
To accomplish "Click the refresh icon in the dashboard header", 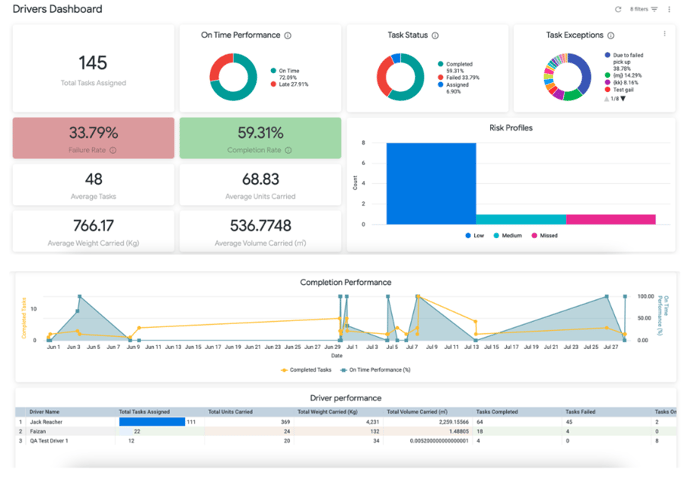I will tap(618, 9).
